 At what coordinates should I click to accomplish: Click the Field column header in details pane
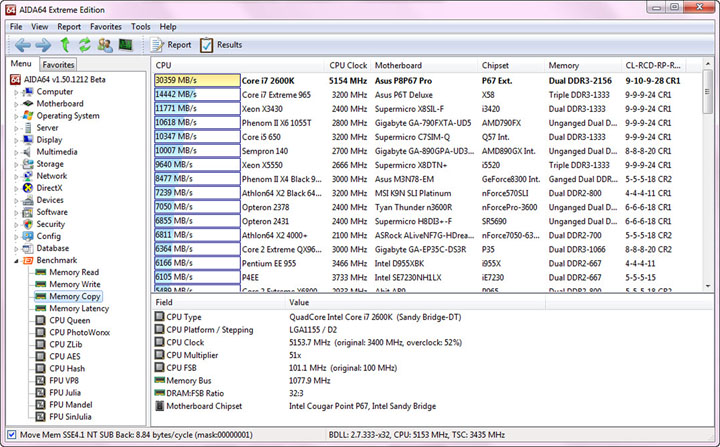pos(218,302)
